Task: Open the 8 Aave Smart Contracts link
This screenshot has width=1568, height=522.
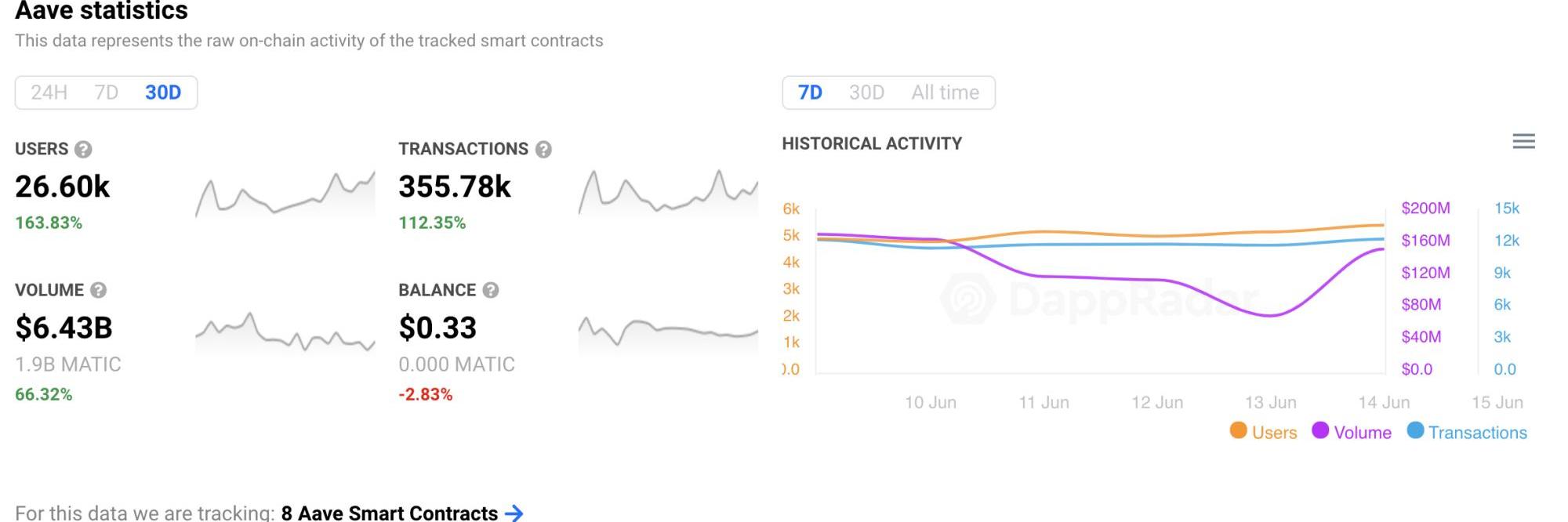Action: tap(389, 513)
